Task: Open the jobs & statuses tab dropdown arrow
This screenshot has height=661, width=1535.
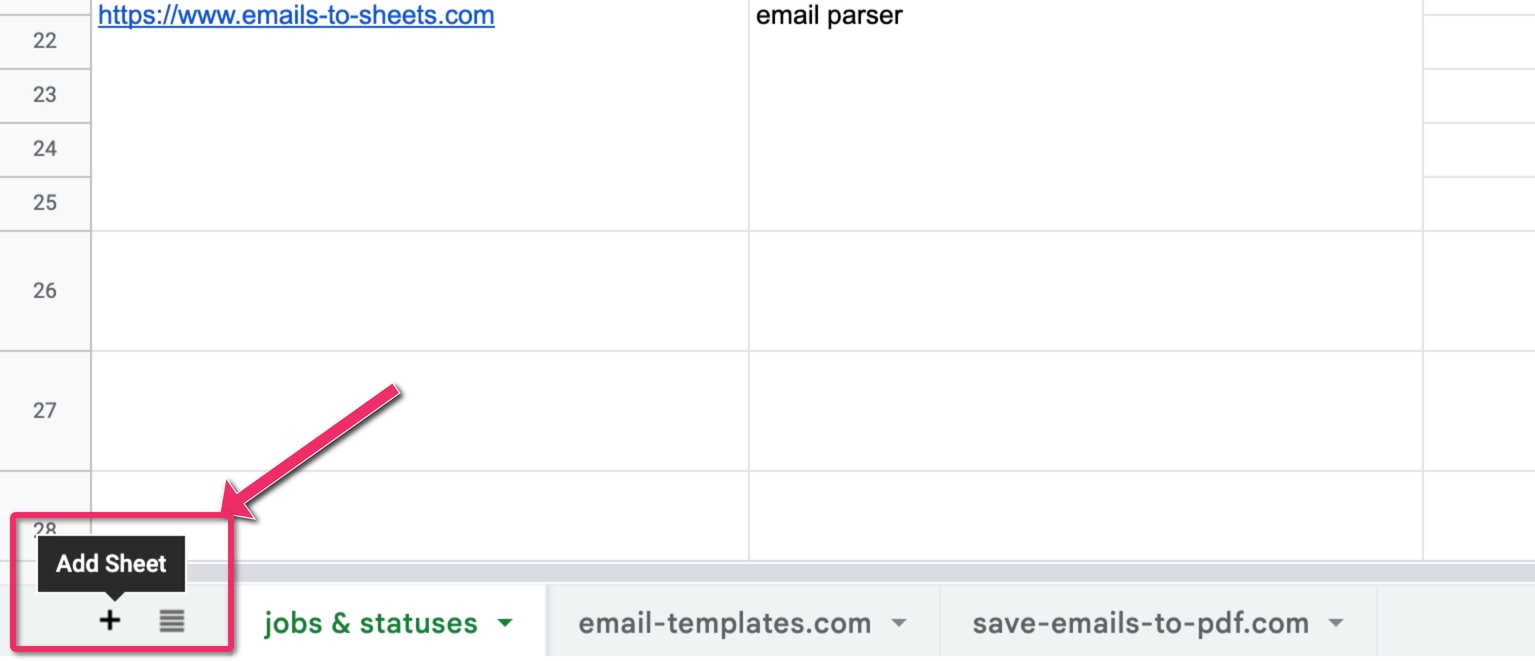Action: coord(505,624)
